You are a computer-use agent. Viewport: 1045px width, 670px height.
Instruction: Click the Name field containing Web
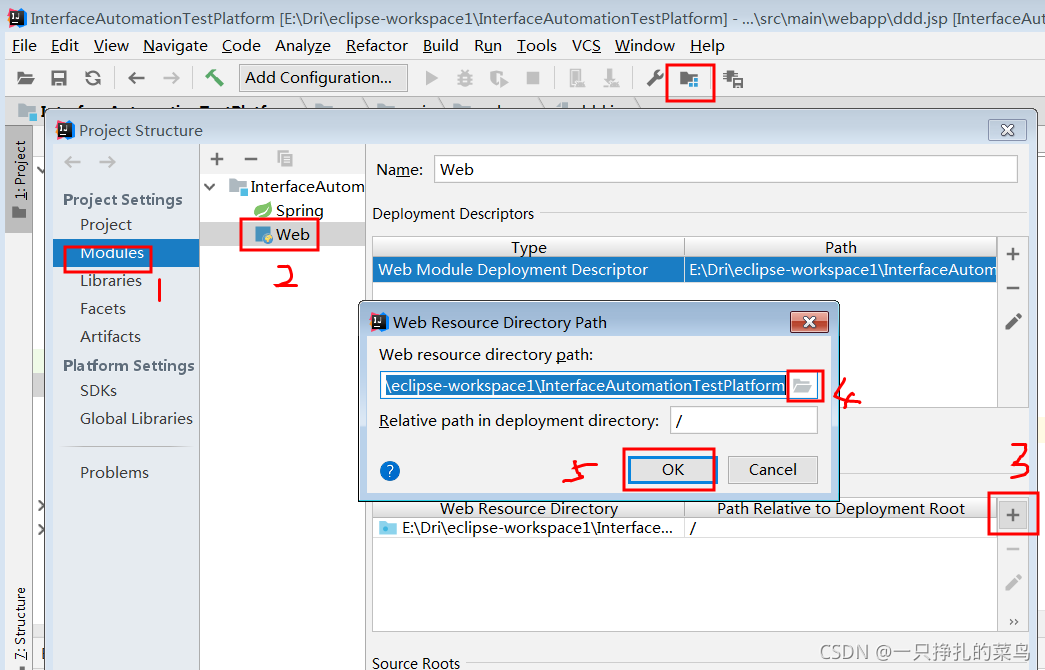tap(726, 169)
